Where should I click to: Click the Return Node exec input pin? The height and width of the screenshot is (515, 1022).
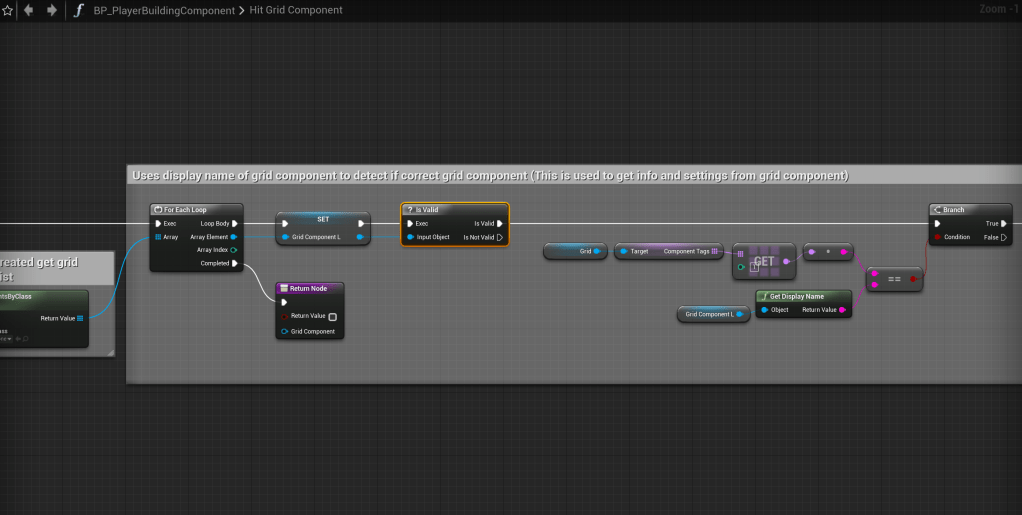(284, 302)
